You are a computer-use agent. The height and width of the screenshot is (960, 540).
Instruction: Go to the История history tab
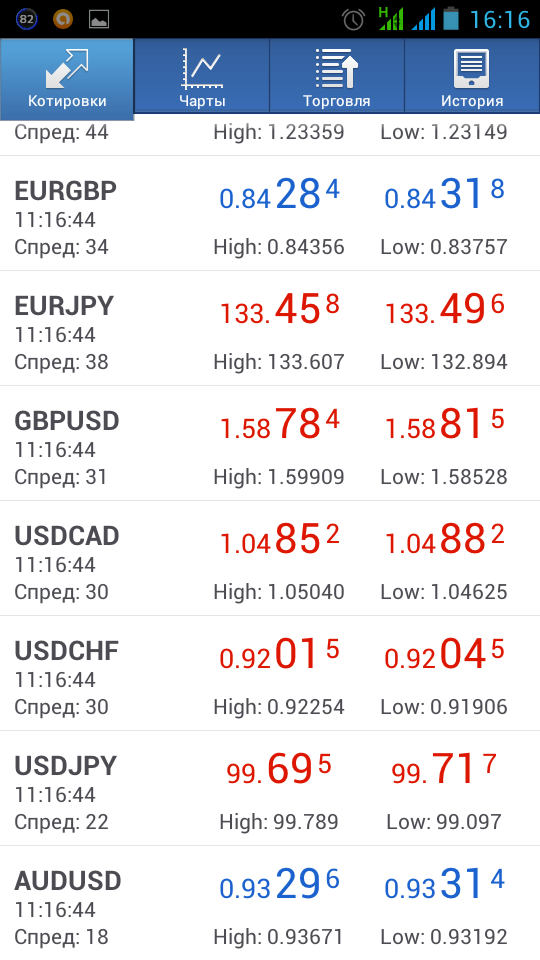pyautogui.click(x=472, y=76)
